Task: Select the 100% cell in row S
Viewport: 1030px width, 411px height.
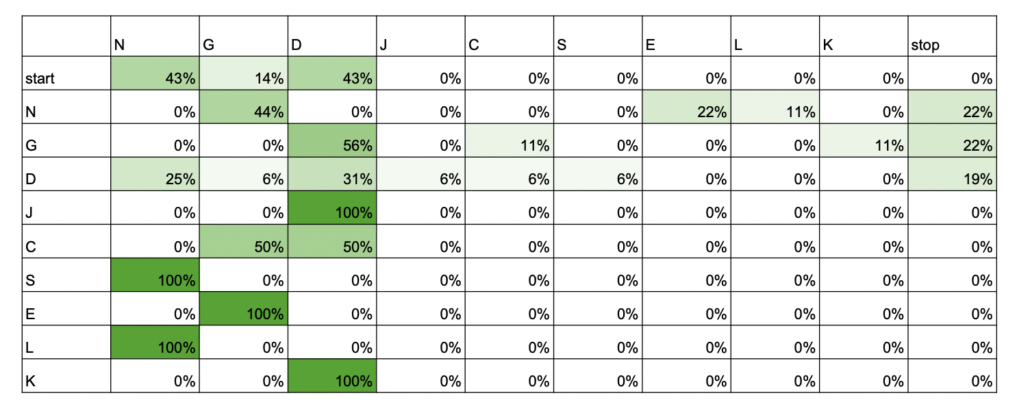Action: (155, 280)
